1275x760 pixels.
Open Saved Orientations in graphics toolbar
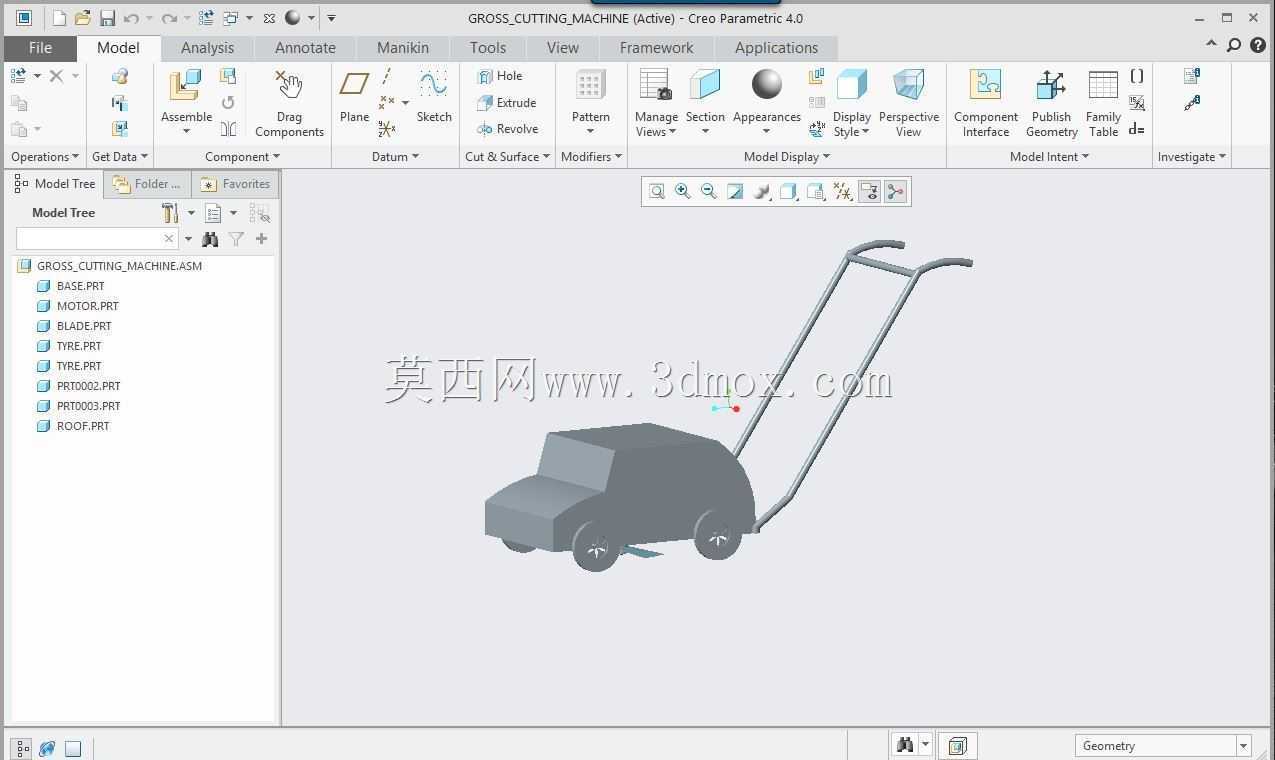tap(816, 191)
